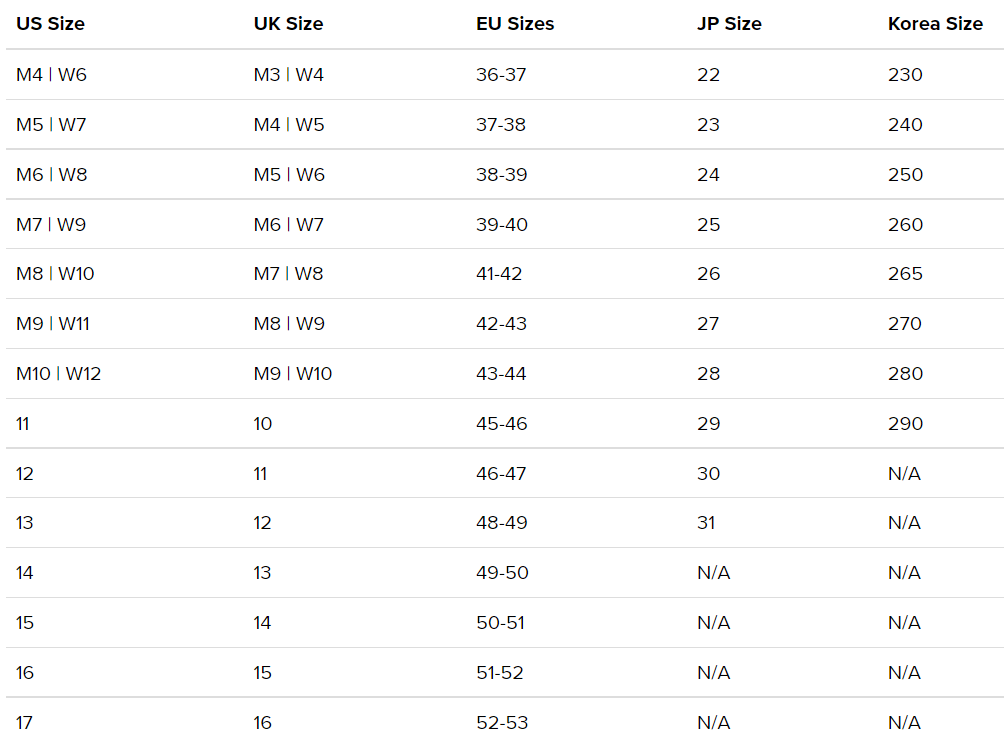Screen dimensions: 1004x745
Task: Select the US size M4 | W6 cell
Action: coord(52,75)
